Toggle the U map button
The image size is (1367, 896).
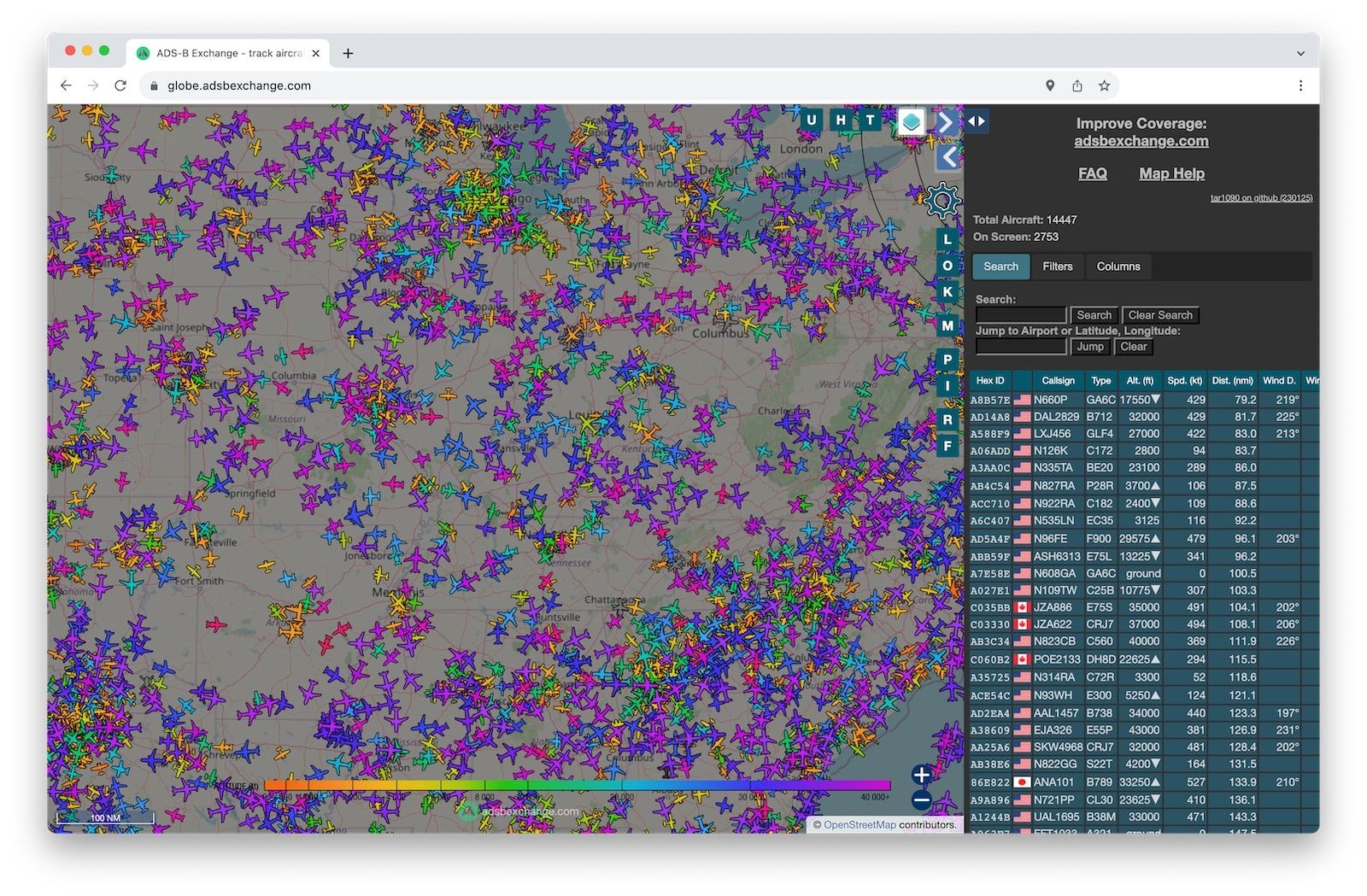(812, 120)
